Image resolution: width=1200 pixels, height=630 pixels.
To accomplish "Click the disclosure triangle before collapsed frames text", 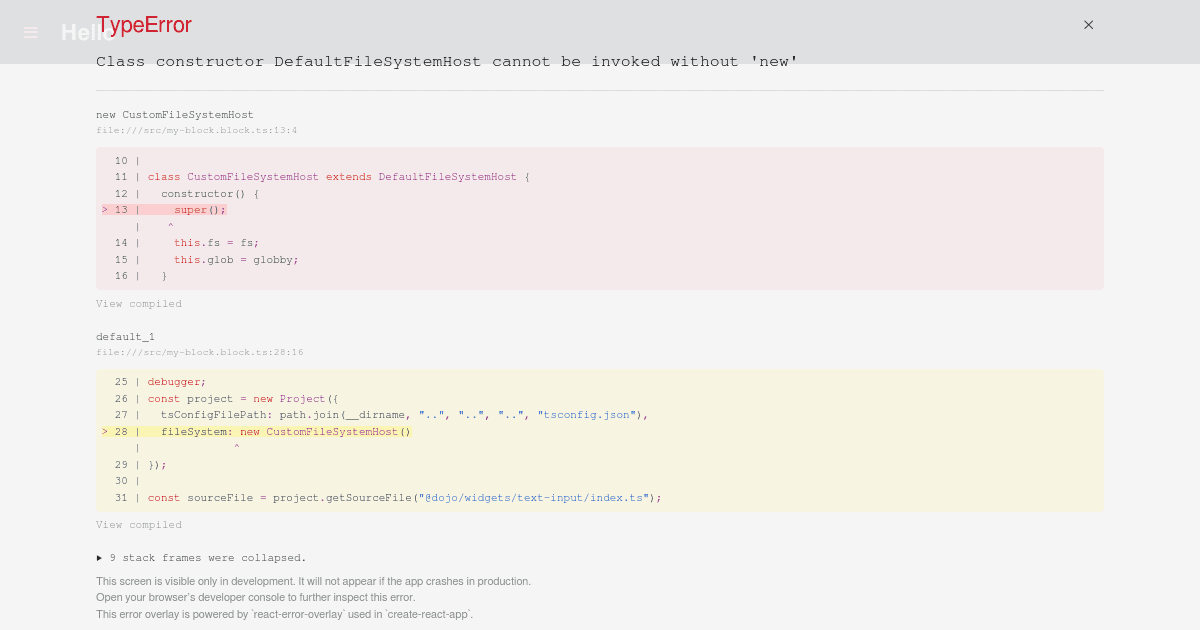I will pos(99,557).
